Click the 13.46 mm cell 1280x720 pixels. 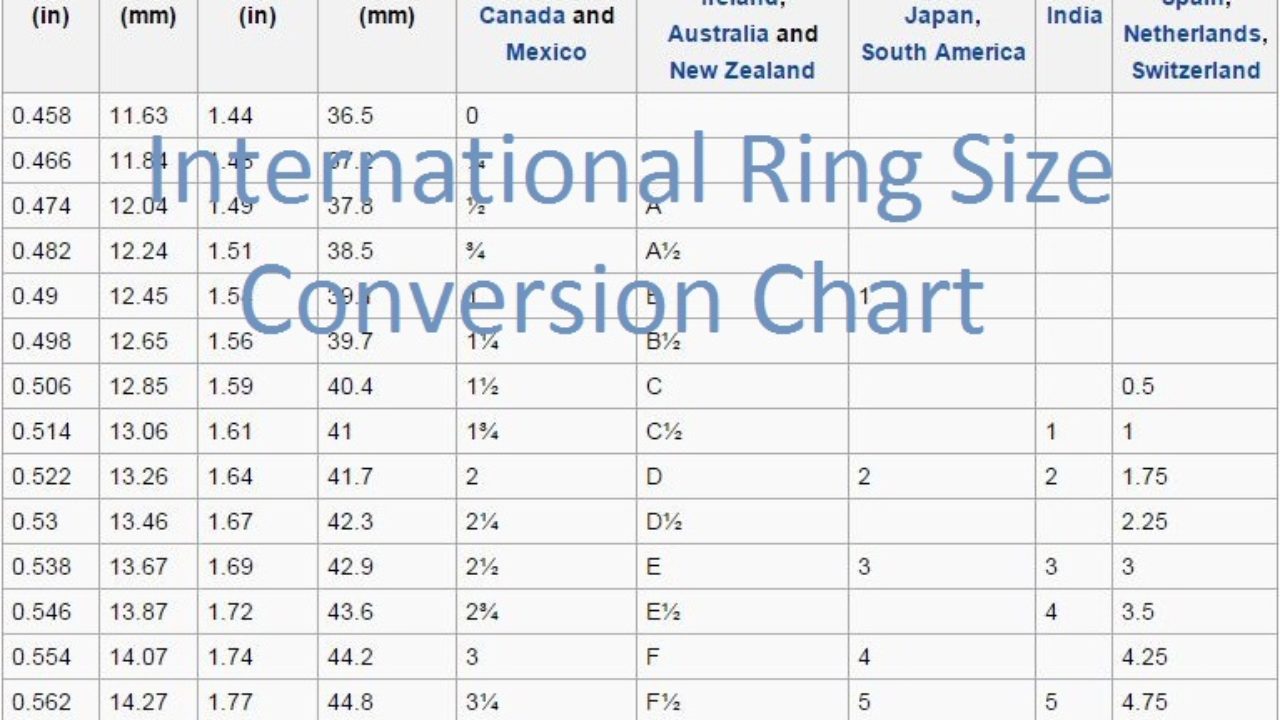click(x=148, y=522)
